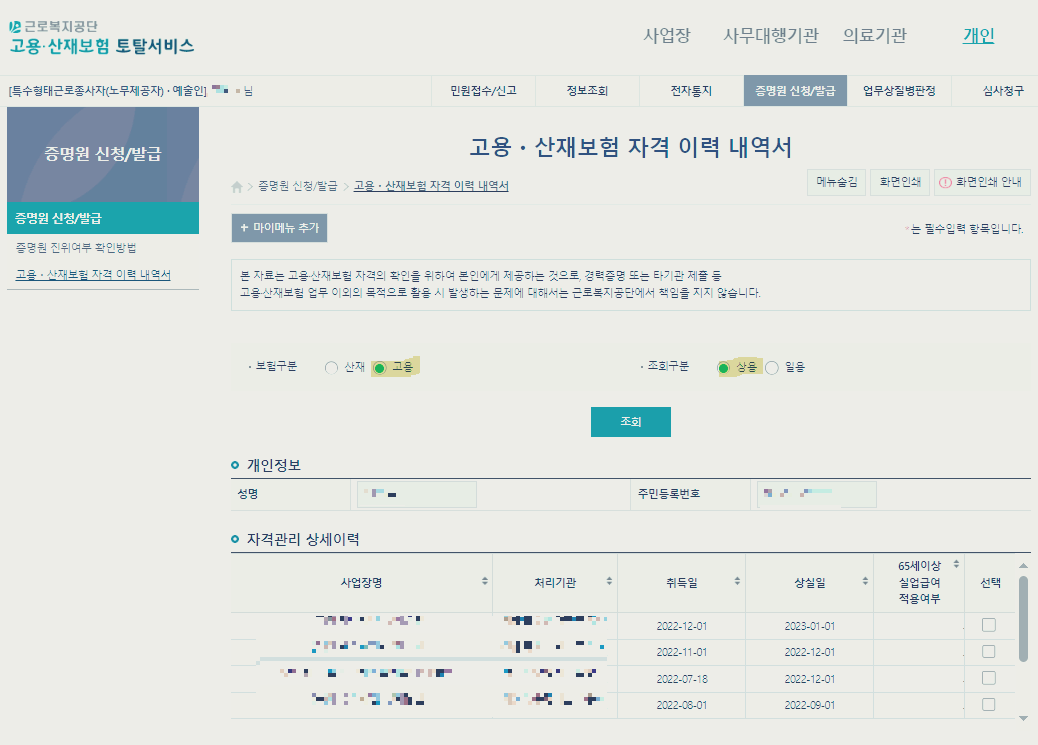Image resolution: width=1038 pixels, height=745 pixels.
Task: Open the 개인 top menu
Action: tap(978, 36)
